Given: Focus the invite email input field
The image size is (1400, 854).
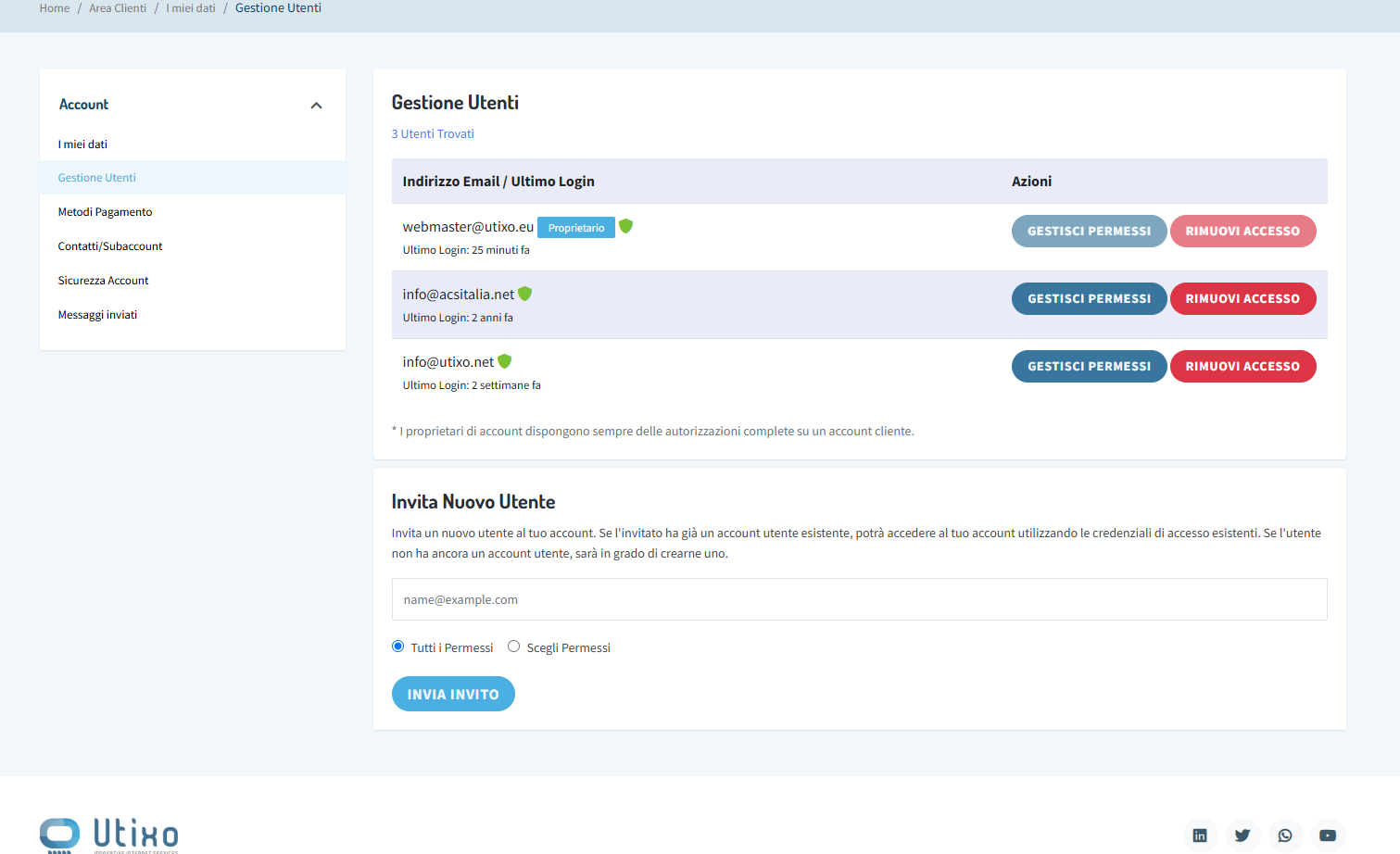Looking at the screenshot, I should 859,599.
